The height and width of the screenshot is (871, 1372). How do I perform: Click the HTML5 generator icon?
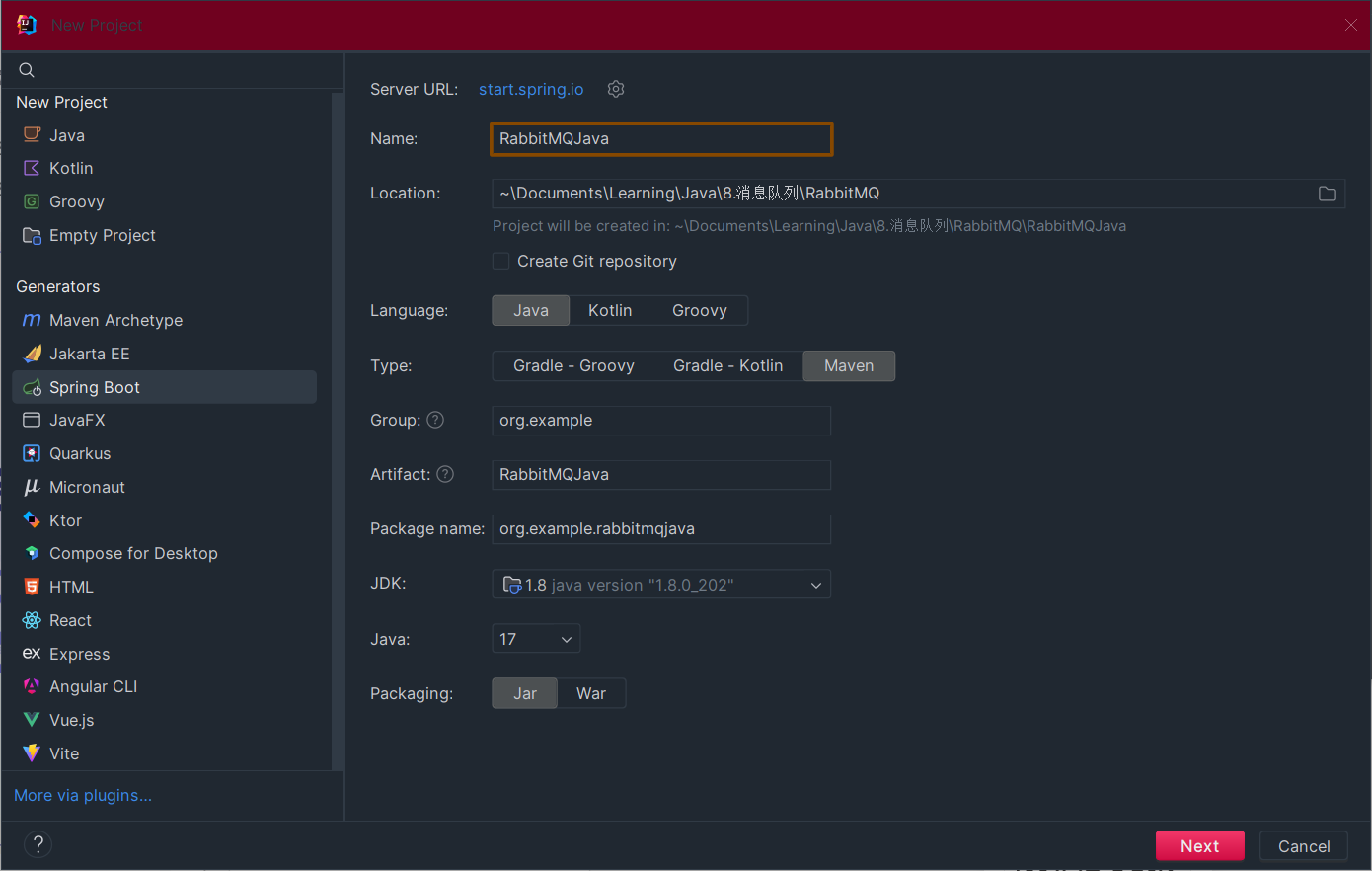[32, 587]
